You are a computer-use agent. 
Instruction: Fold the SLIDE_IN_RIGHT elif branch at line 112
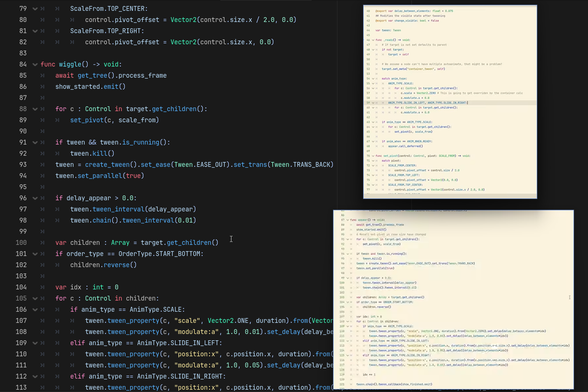click(x=35, y=376)
